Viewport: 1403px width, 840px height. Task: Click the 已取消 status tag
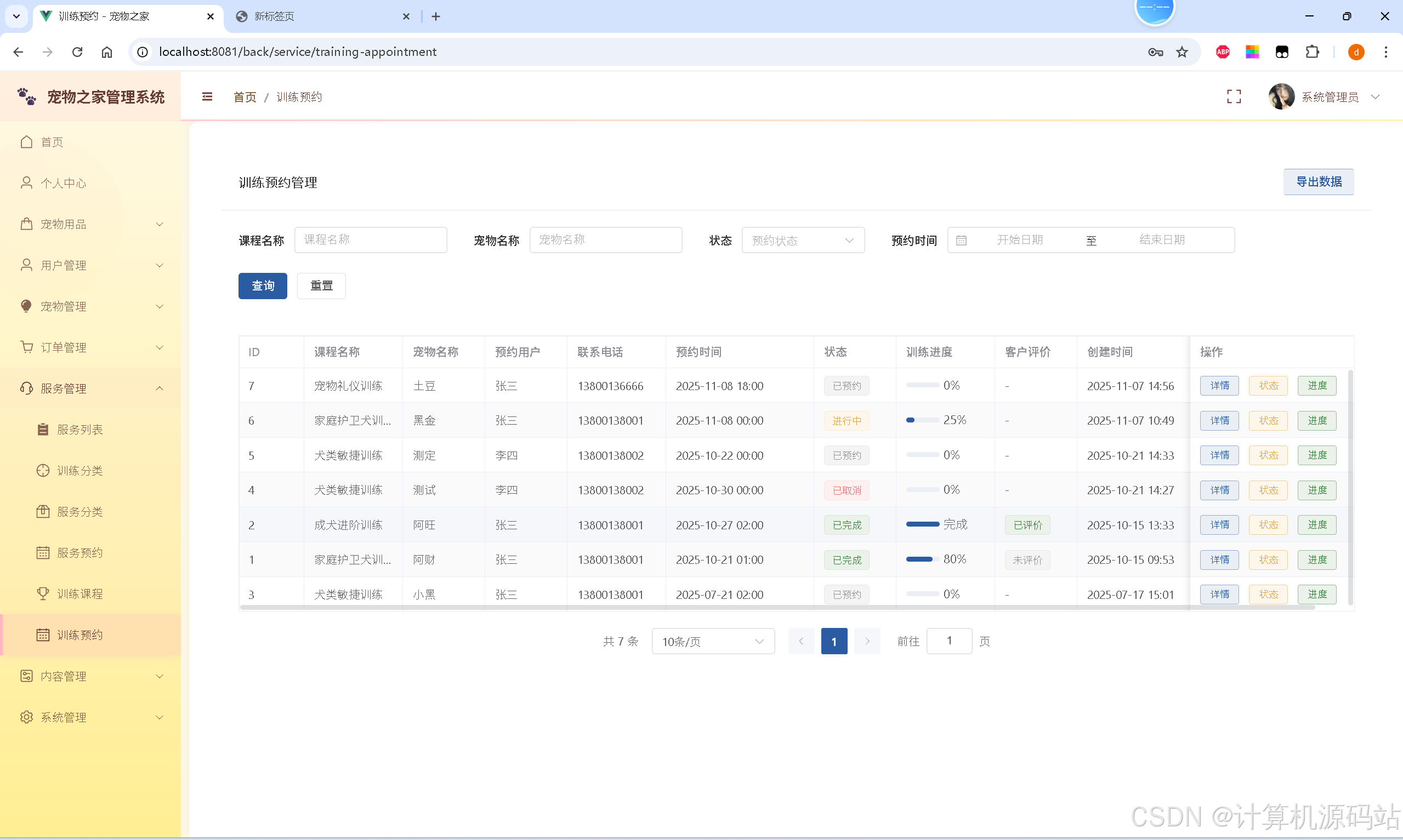847,490
